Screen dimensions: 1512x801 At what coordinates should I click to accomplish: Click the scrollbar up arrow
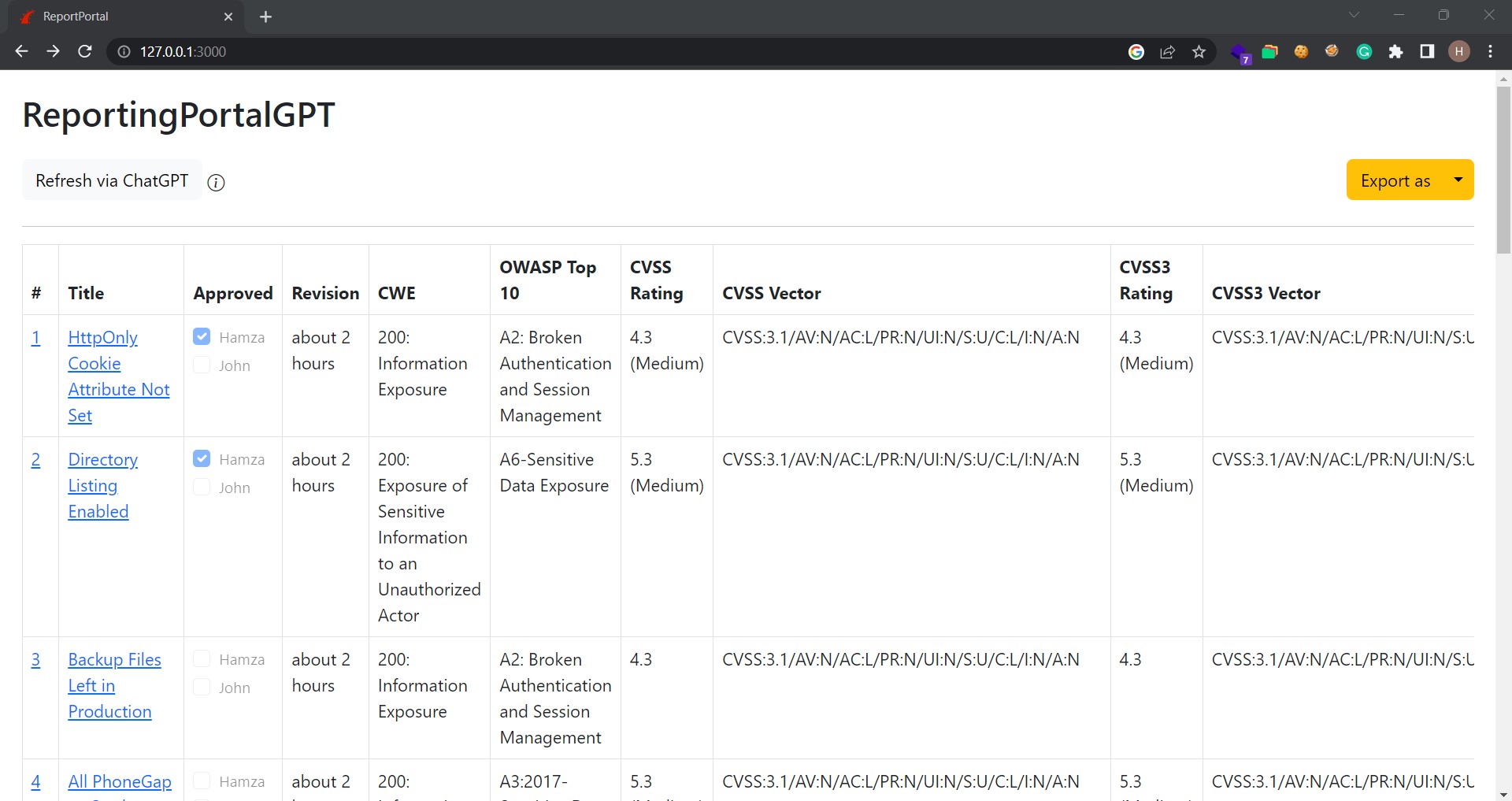1503,79
